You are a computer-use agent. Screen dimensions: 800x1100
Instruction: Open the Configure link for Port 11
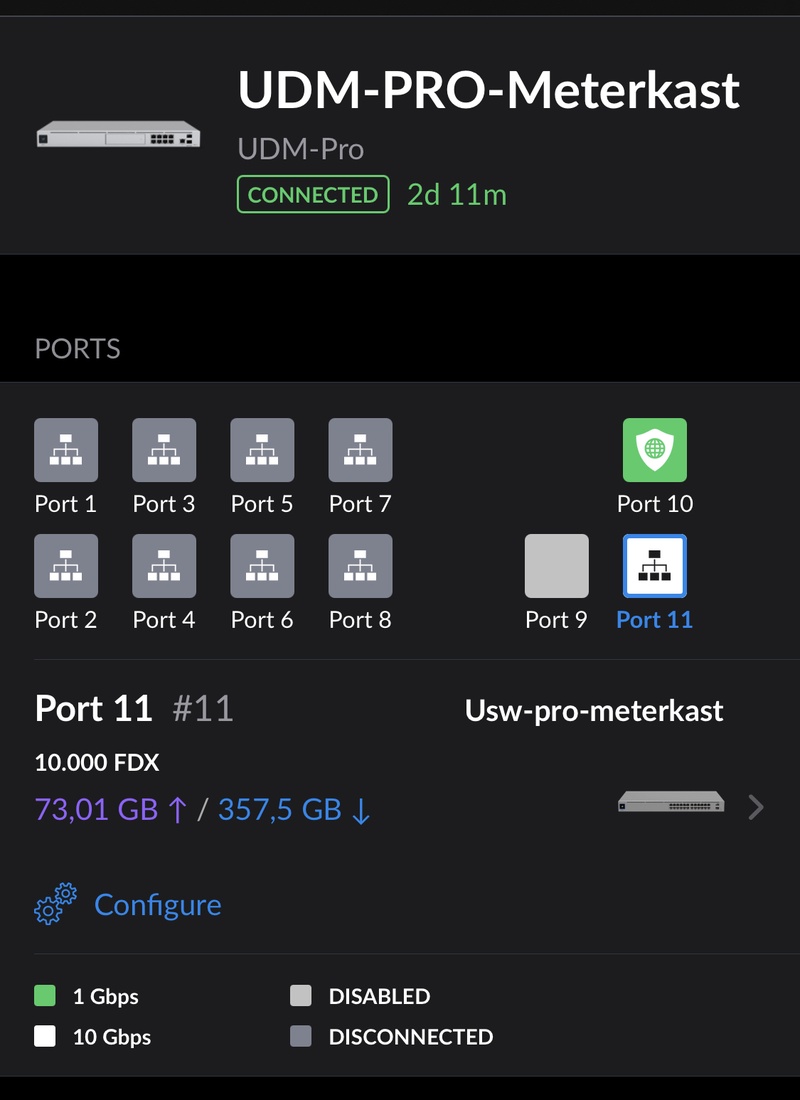pyautogui.click(x=157, y=905)
